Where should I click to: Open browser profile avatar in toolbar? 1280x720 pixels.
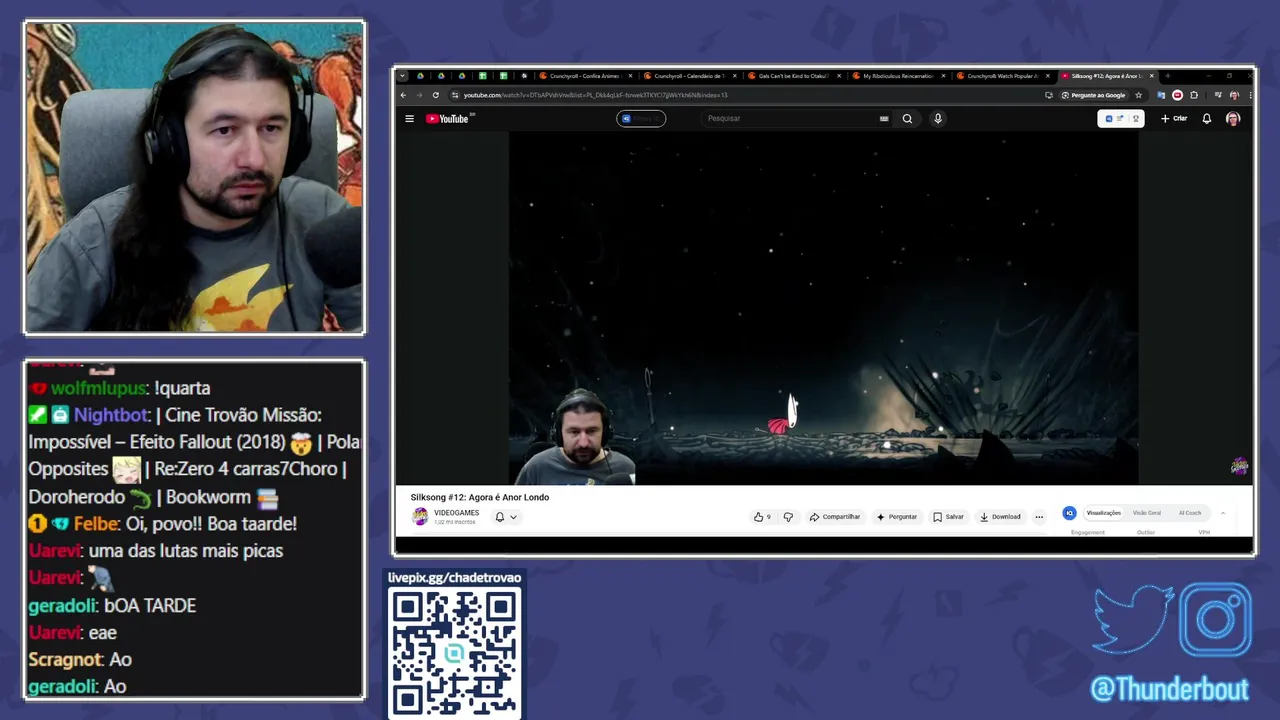coord(1235,95)
